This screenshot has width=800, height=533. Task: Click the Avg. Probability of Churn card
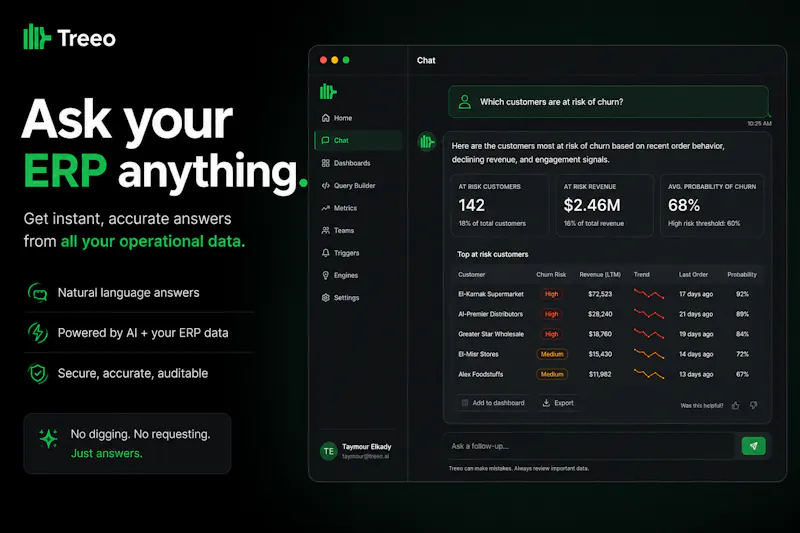click(712, 205)
